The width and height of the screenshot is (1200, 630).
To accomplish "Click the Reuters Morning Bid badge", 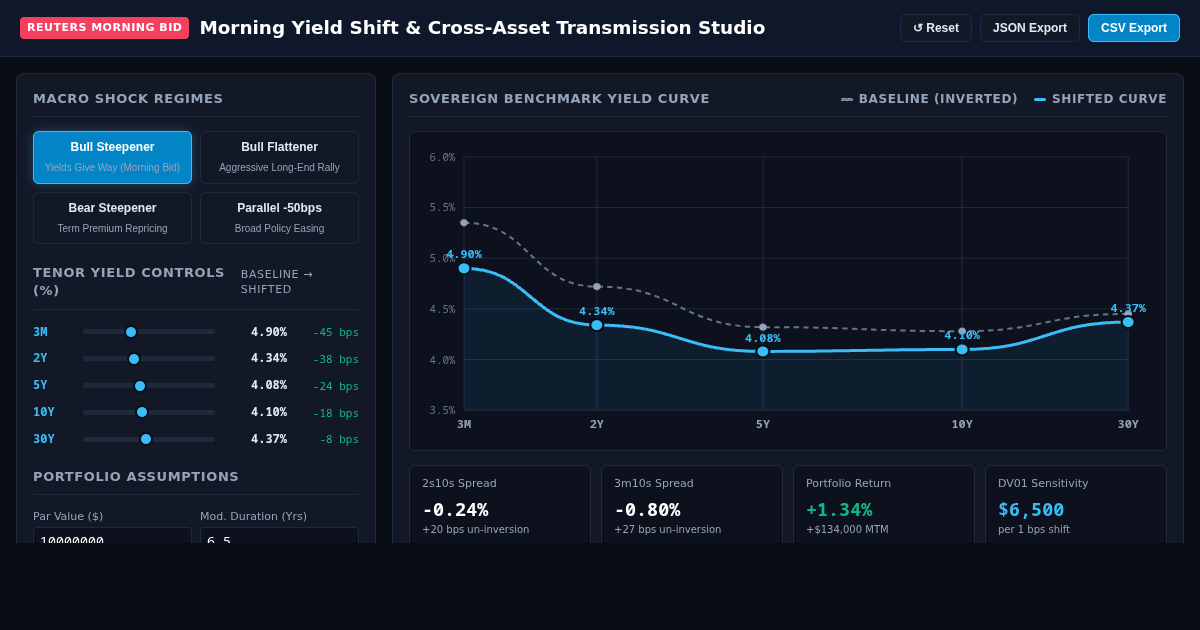I will (104, 28).
